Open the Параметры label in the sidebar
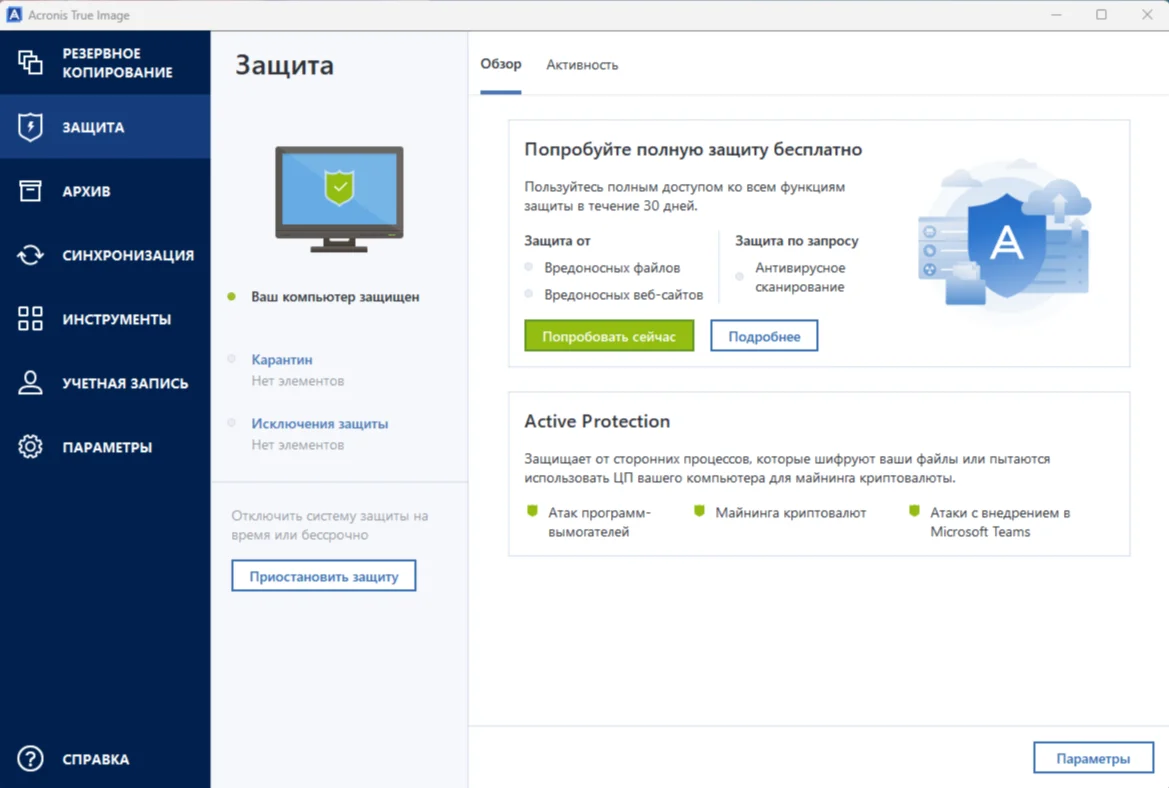The height and width of the screenshot is (788, 1169). tap(107, 447)
